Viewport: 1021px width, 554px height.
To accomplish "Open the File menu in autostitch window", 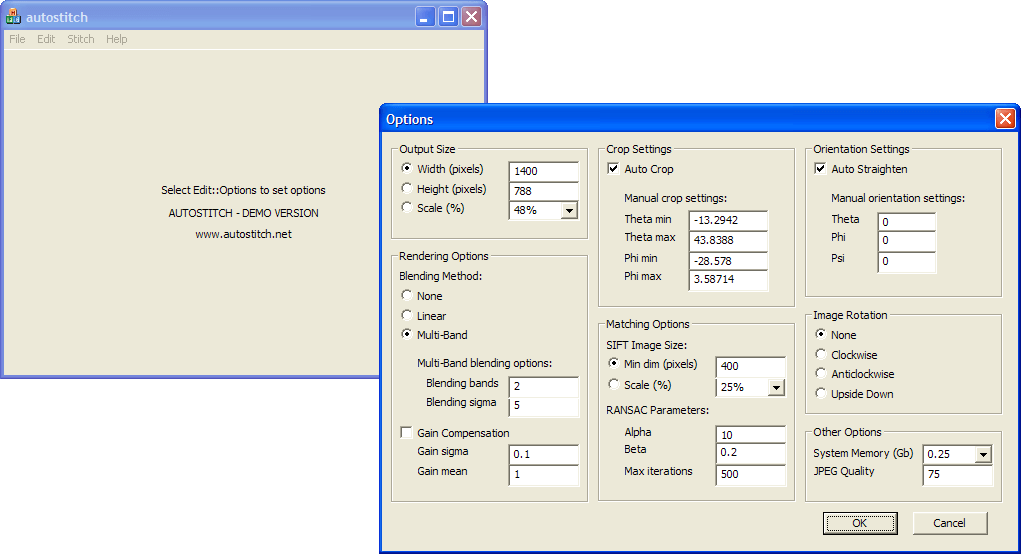I will click(x=17, y=39).
